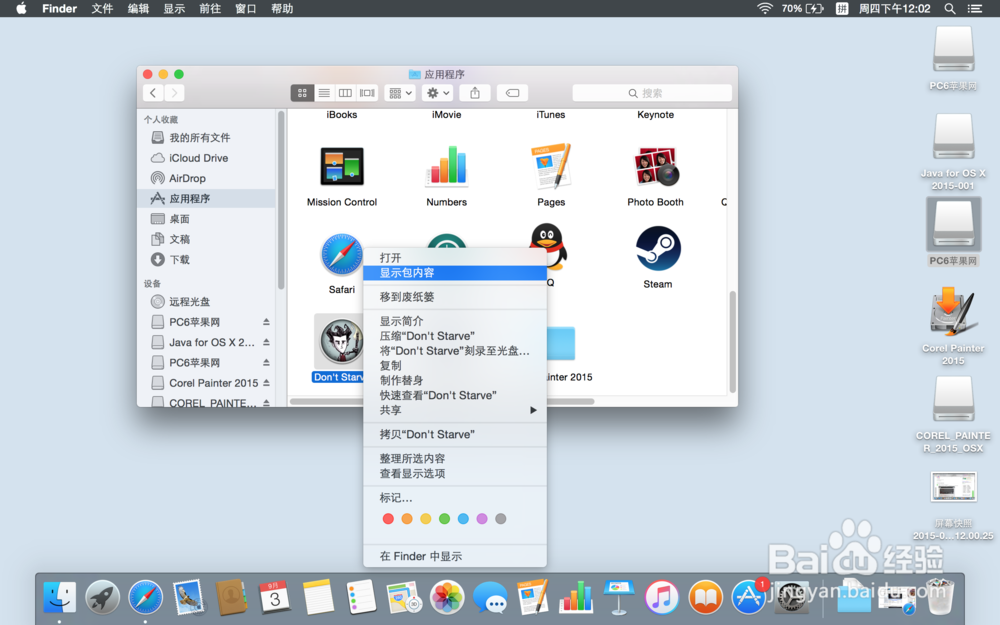Viewport: 1000px width, 625px height.
Task: Select 远程光盘 in the sidebar
Action: tap(207, 302)
